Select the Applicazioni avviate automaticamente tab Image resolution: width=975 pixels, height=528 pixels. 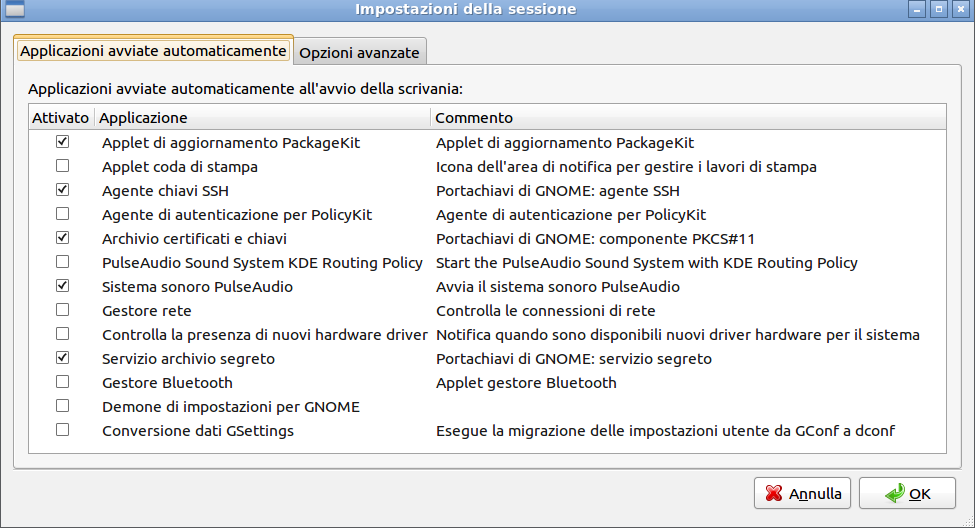pyautogui.click(x=153, y=50)
